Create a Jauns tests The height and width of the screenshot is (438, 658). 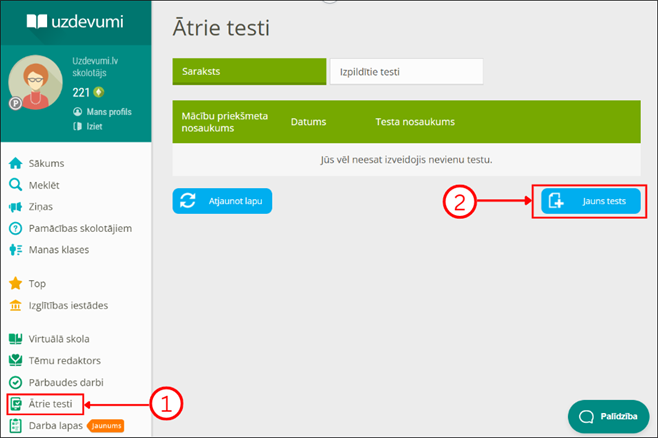click(590, 201)
